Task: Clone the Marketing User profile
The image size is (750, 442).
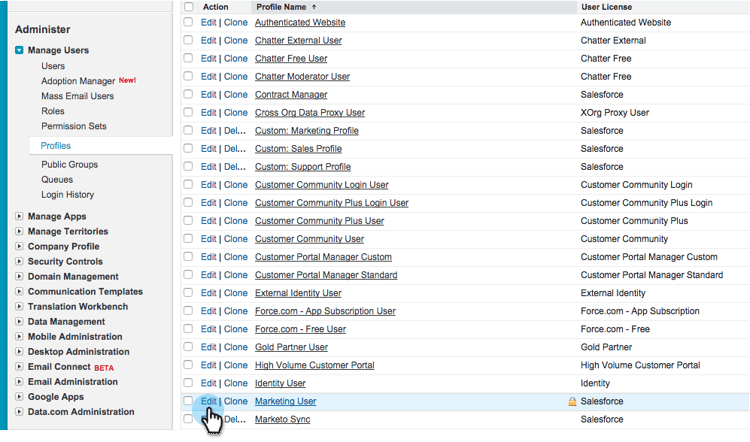Action: [236, 401]
